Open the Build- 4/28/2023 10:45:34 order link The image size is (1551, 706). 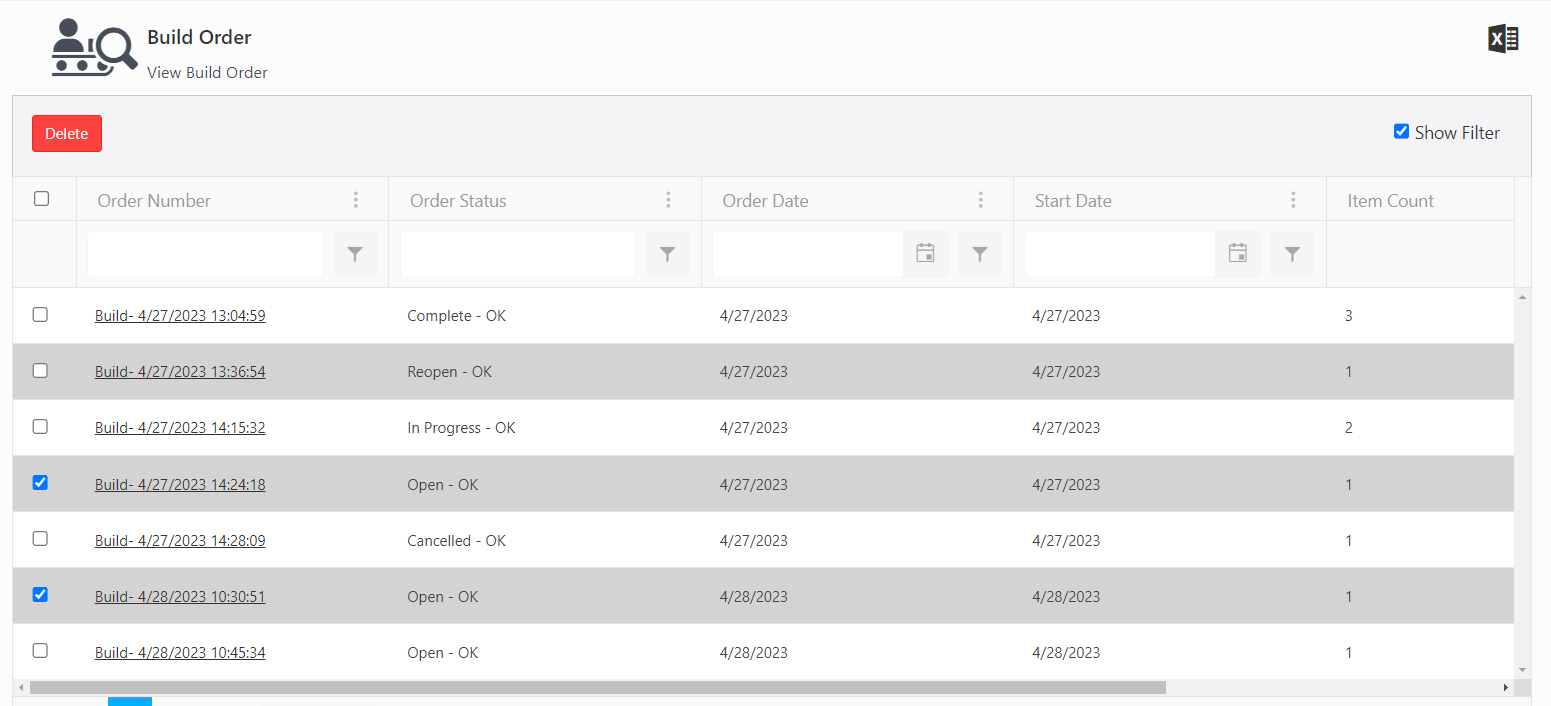coord(180,653)
